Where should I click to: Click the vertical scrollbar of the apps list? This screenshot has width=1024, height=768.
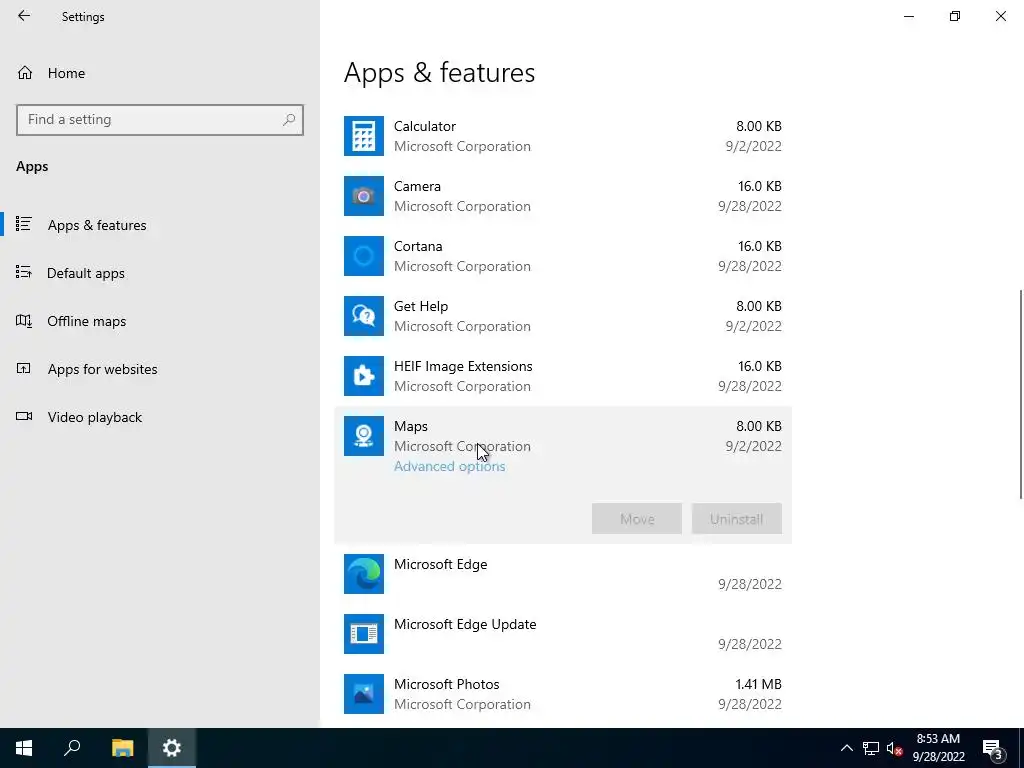pyautogui.click(x=1020, y=394)
